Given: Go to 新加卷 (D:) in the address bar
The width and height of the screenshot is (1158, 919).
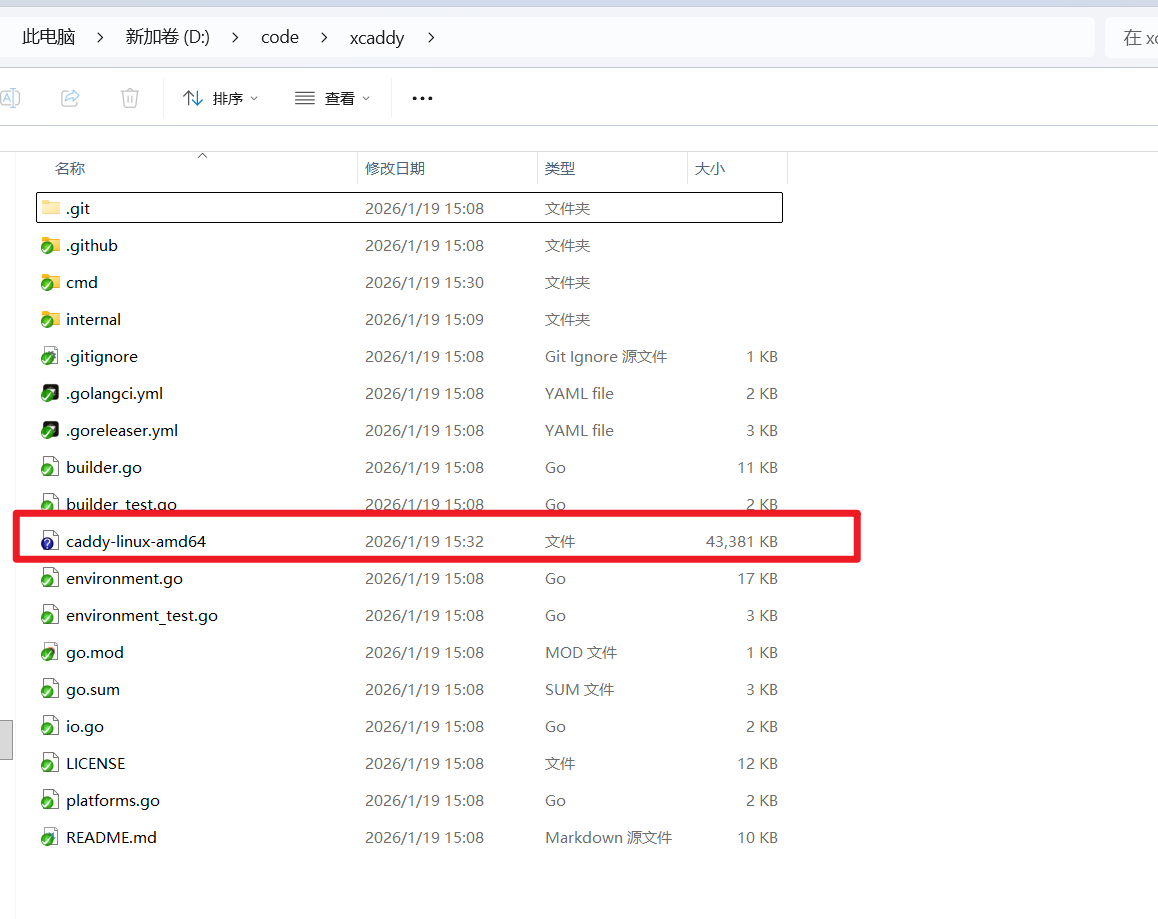Looking at the screenshot, I should (167, 38).
